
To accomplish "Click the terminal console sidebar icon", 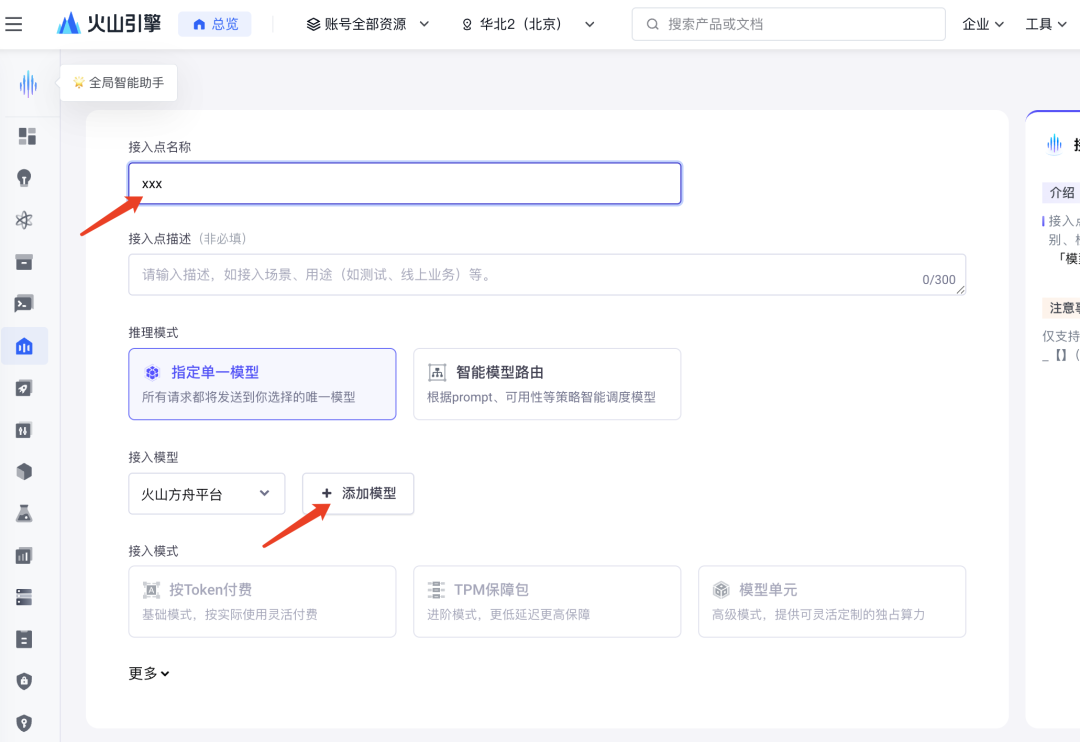I will (x=24, y=304).
